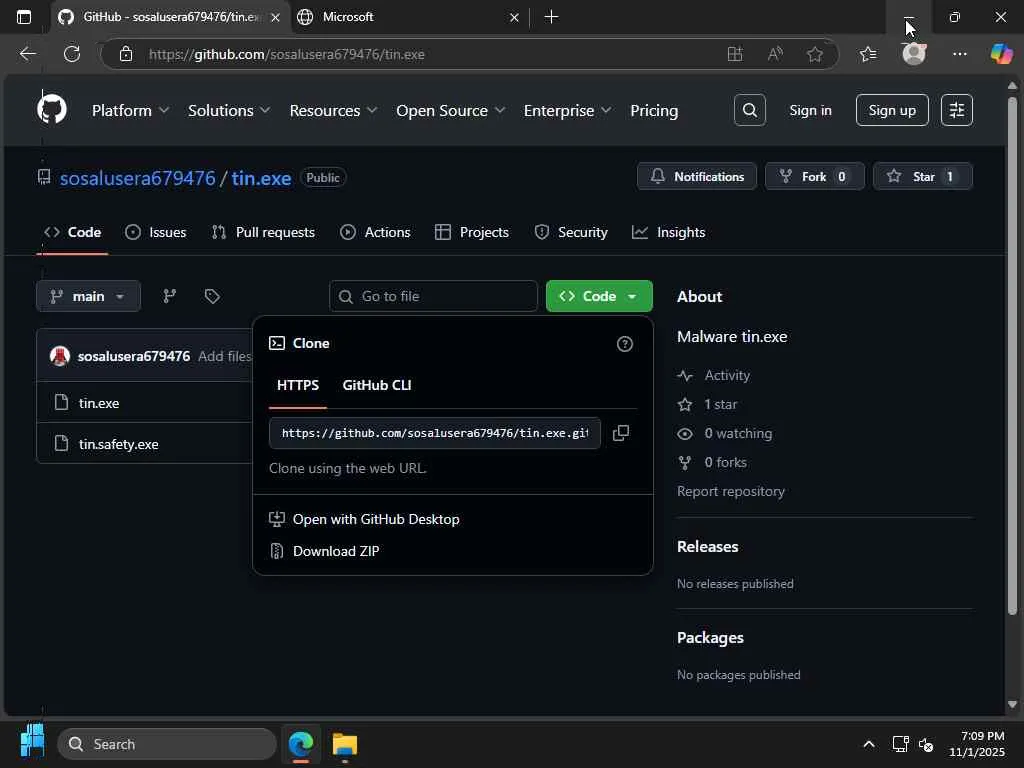Viewport: 1024px width, 768px height.
Task: Click the page vertical scrollbar
Action: [1012, 356]
